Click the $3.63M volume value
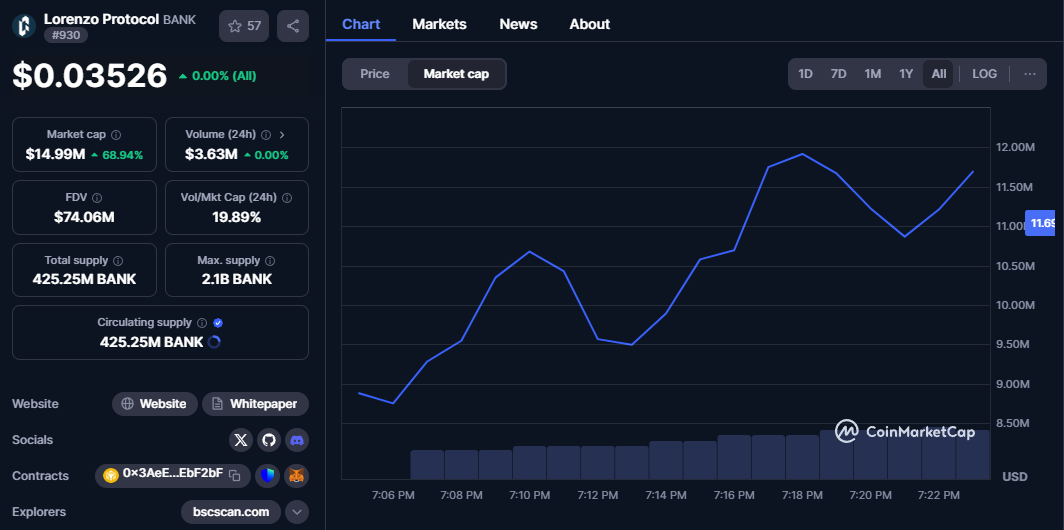 [x=211, y=155]
